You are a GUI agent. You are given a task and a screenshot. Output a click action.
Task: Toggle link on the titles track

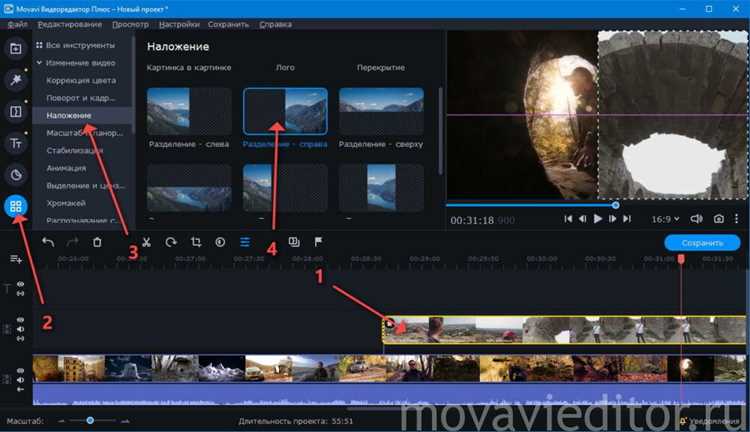(x=21, y=293)
